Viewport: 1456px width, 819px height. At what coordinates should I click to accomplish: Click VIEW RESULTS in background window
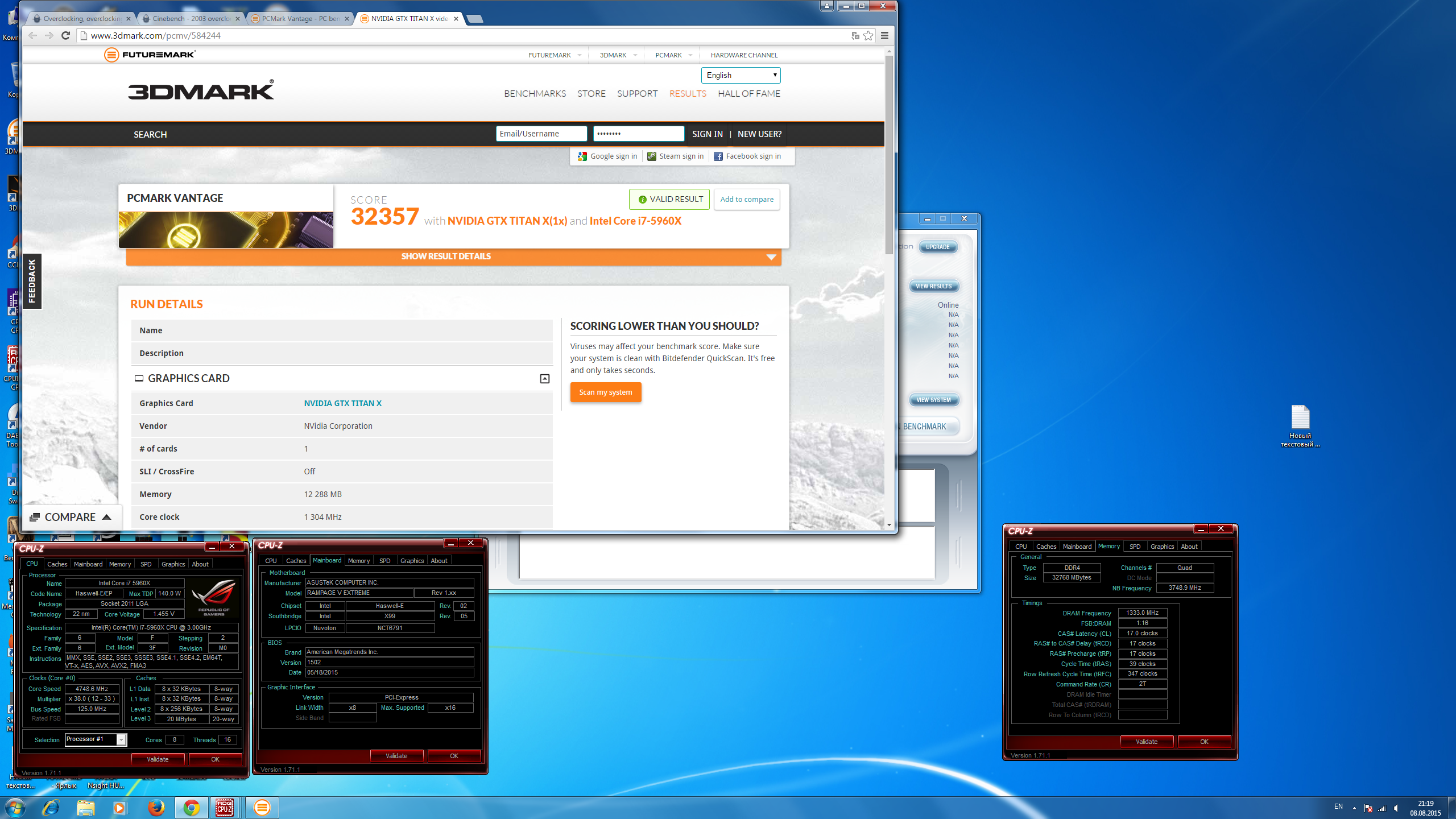point(934,287)
